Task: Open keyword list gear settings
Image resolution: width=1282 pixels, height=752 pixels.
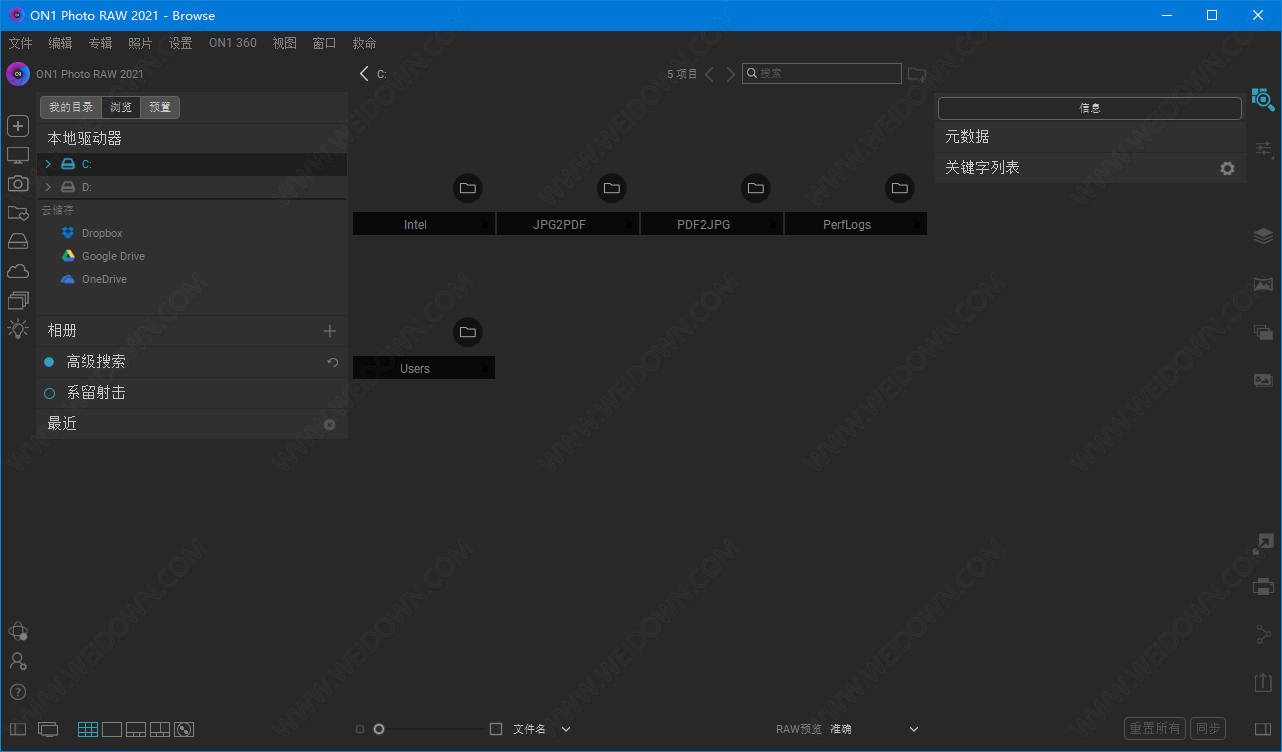Action: point(1227,168)
